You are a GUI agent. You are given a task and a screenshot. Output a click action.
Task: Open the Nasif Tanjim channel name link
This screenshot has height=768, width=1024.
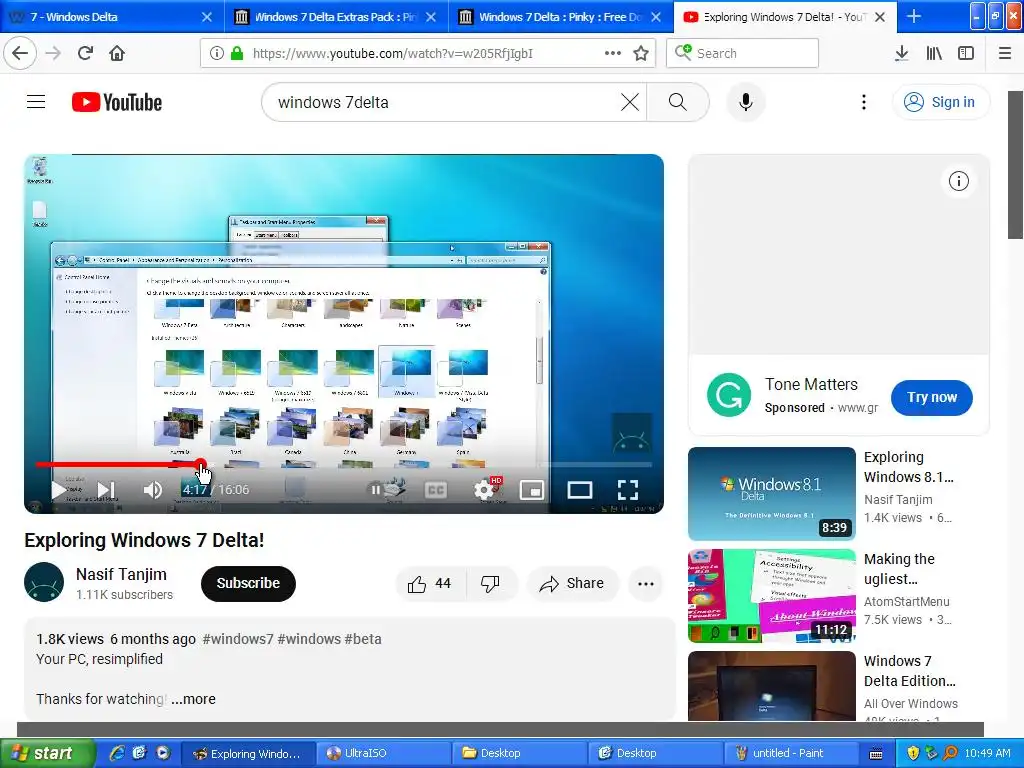click(121, 574)
